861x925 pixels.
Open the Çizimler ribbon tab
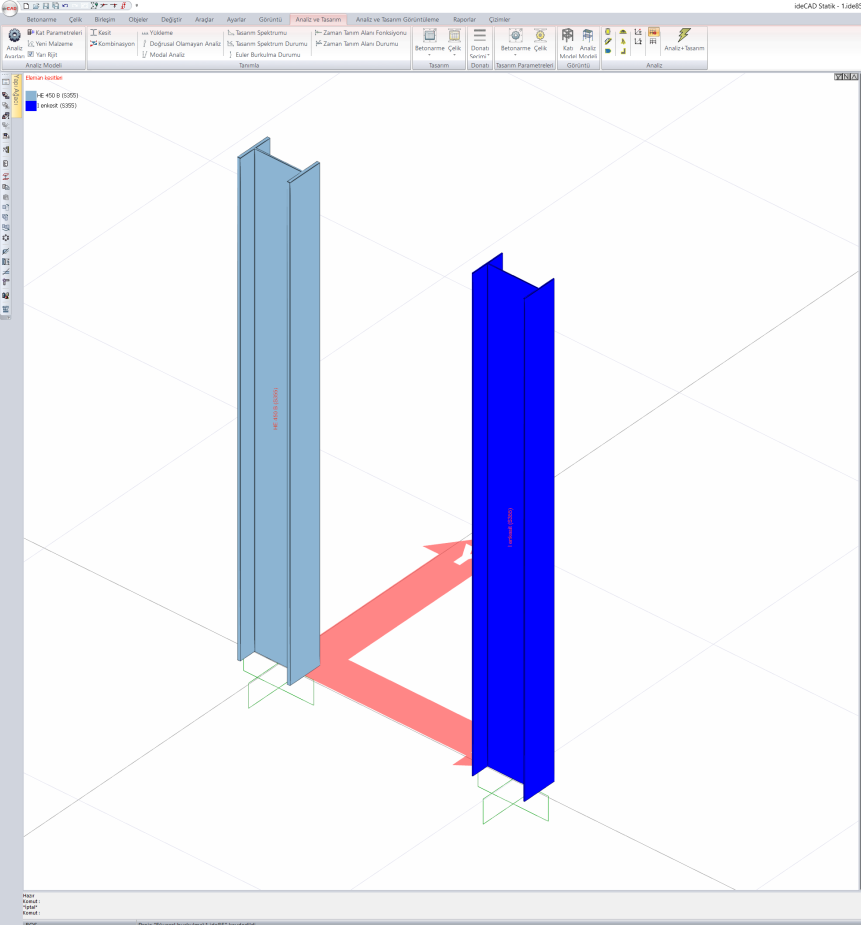(499, 19)
